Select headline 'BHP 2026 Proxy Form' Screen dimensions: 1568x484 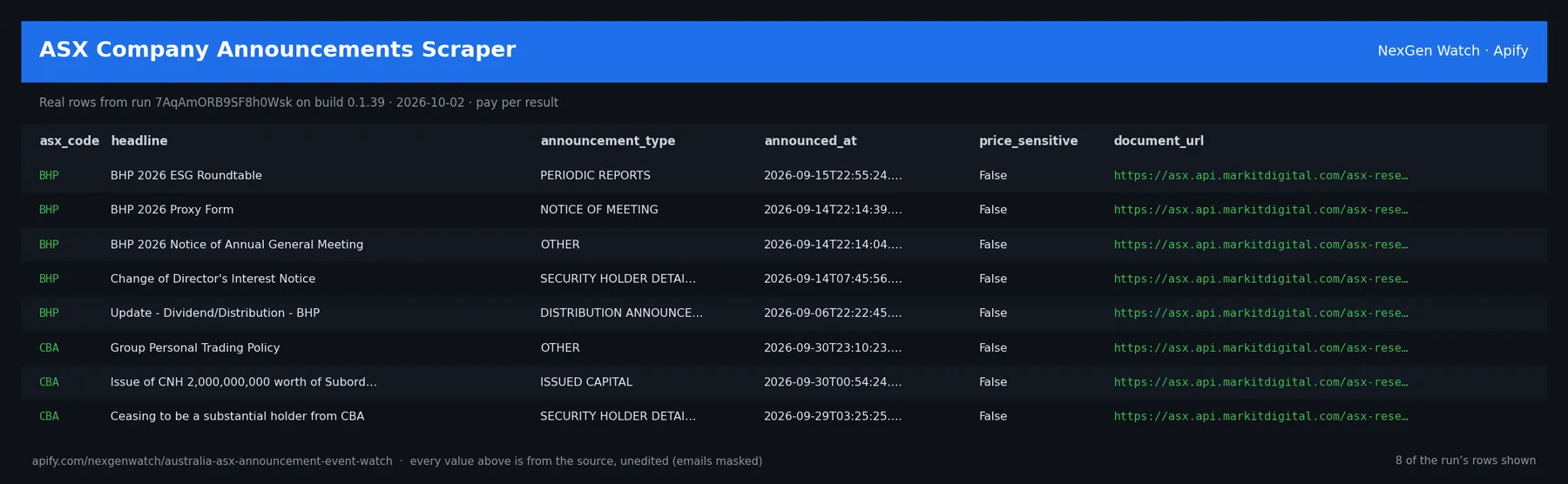tap(172, 210)
